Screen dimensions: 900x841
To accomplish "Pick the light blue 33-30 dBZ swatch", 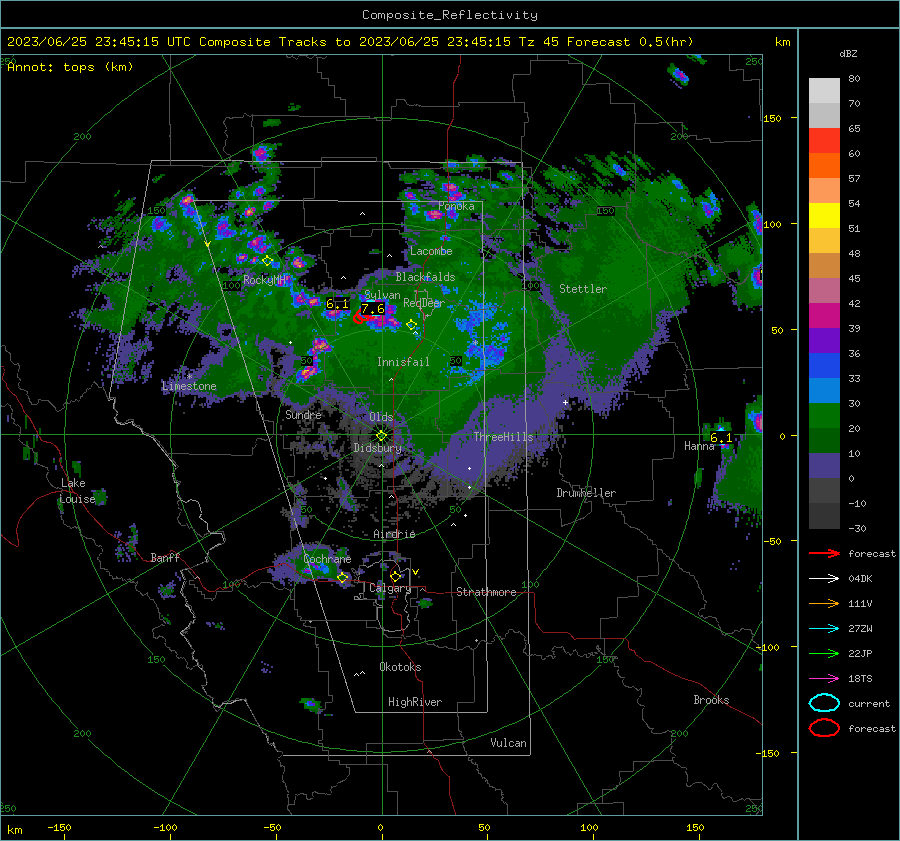I will click(x=824, y=390).
